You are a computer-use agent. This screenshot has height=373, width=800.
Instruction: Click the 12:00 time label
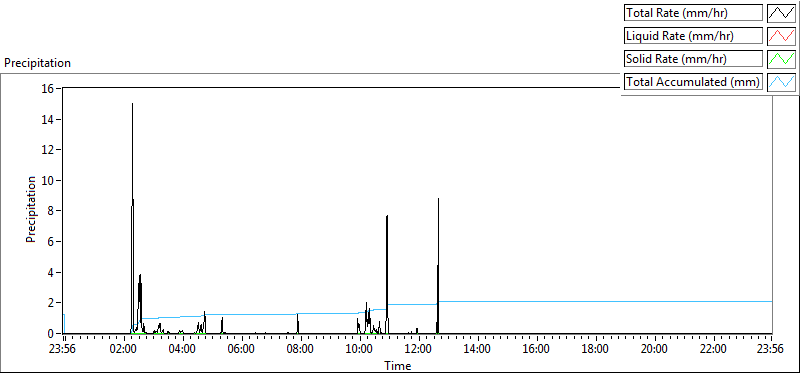(419, 350)
